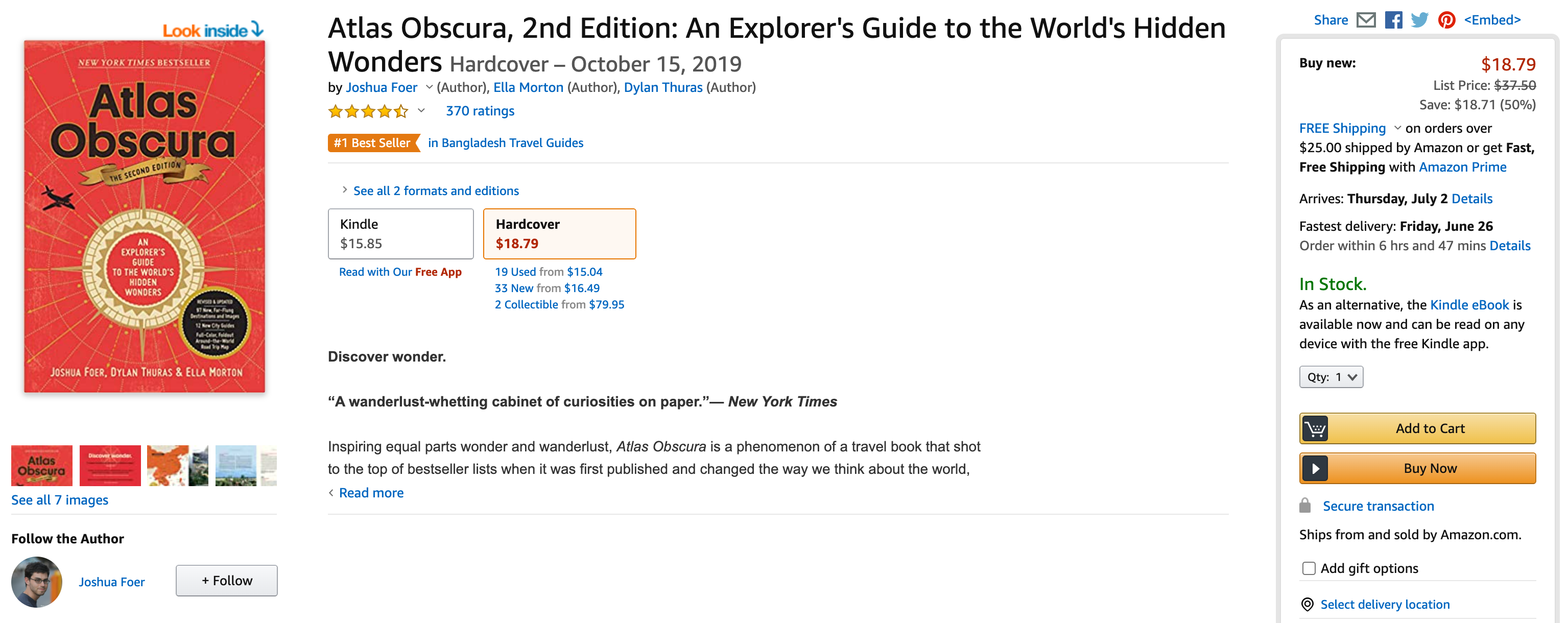Share the book via email icon
Image resolution: width=1568 pixels, height=623 pixels.
click(x=1367, y=19)
